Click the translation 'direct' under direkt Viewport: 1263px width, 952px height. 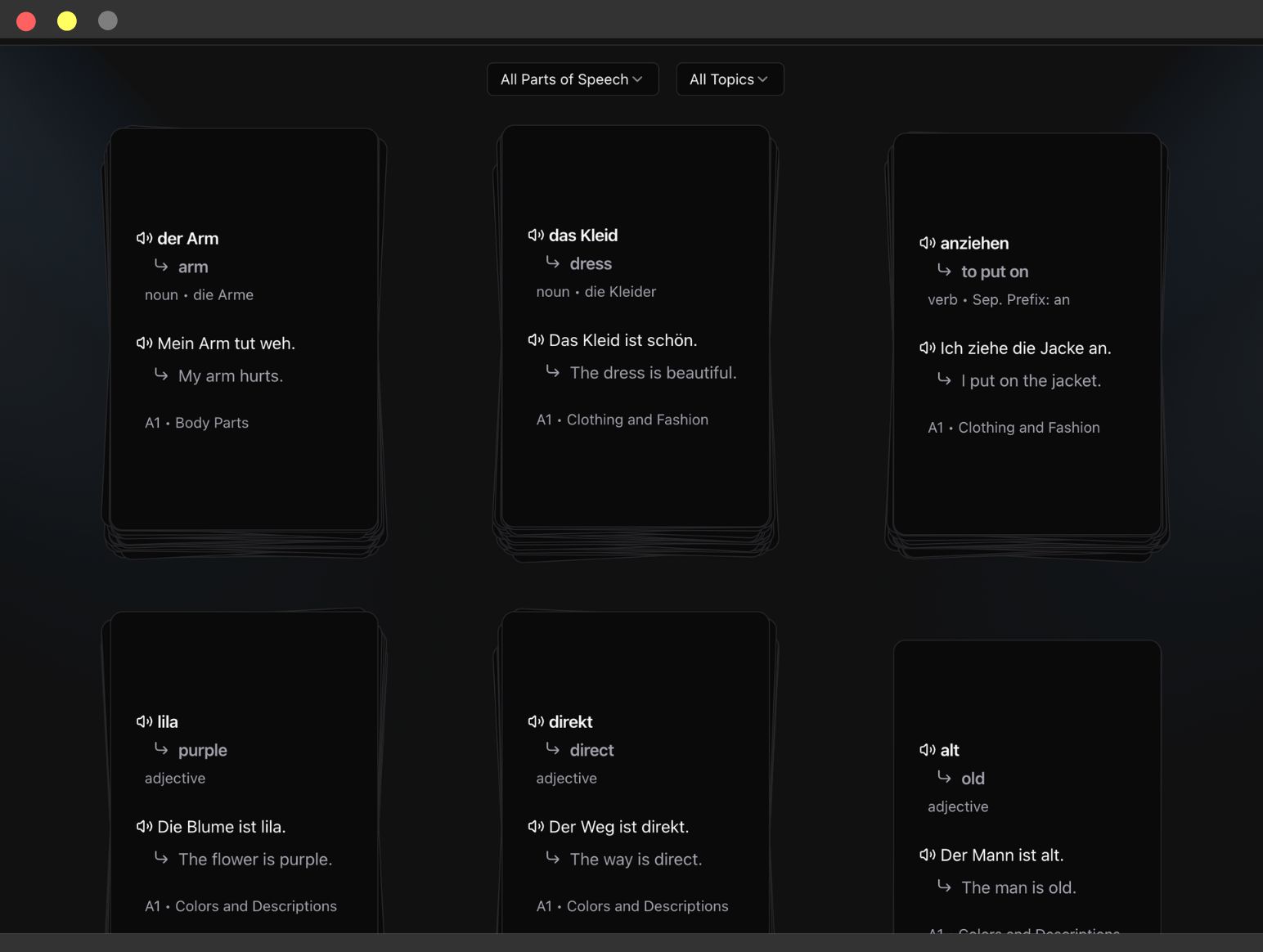pyautogui.click(x=591, y=750)
